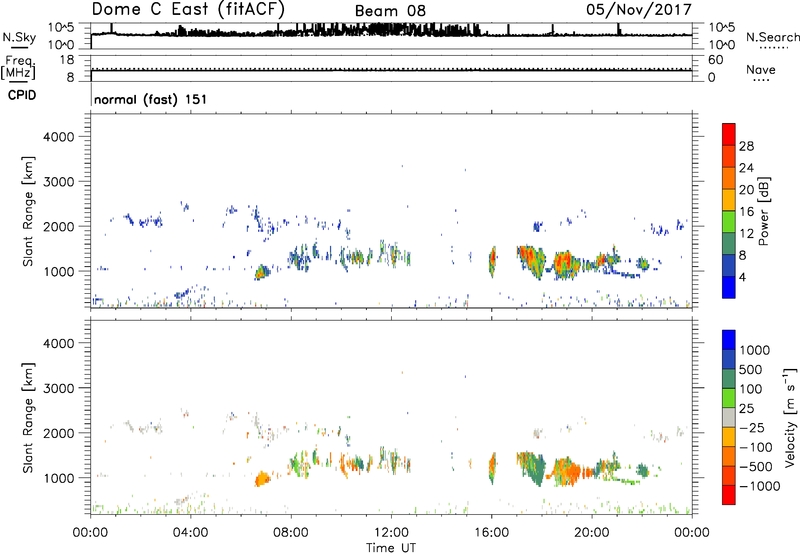Click the Nave legend label

tap(761, 69)
